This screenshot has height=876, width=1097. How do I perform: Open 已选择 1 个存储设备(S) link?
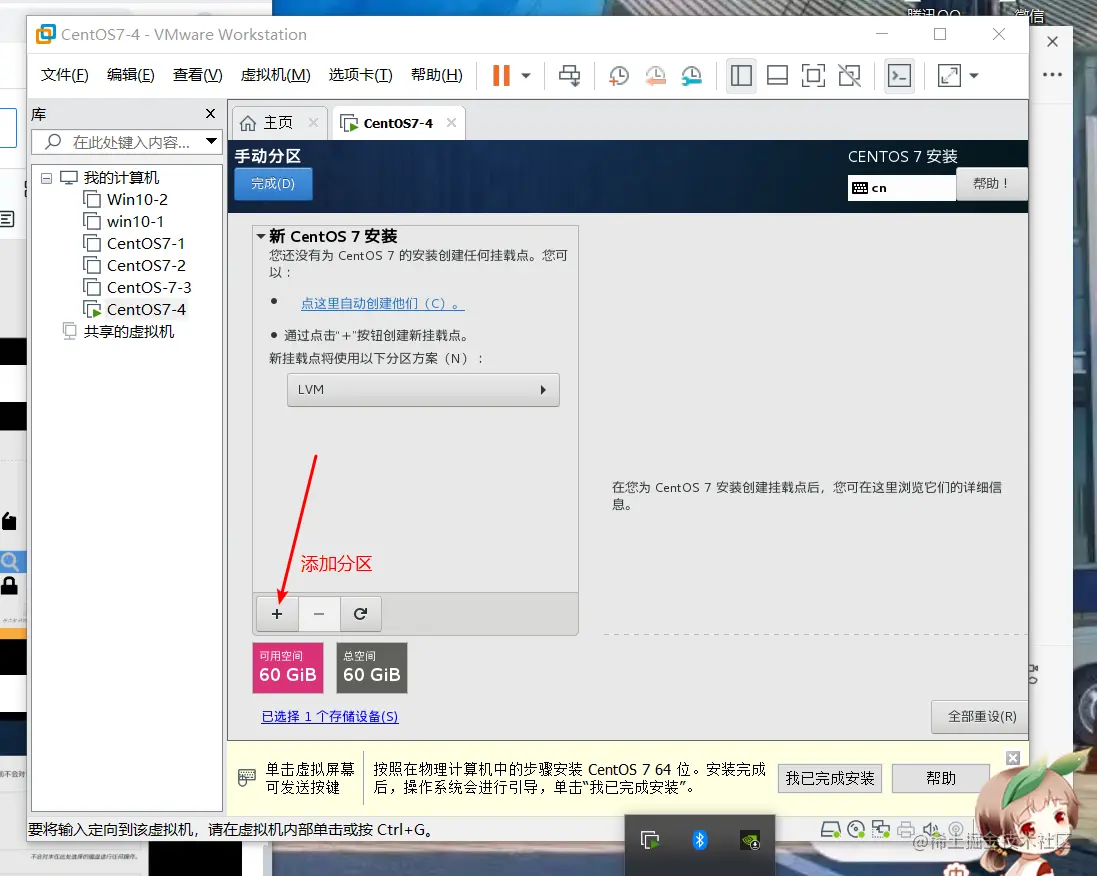click(330, 716)
